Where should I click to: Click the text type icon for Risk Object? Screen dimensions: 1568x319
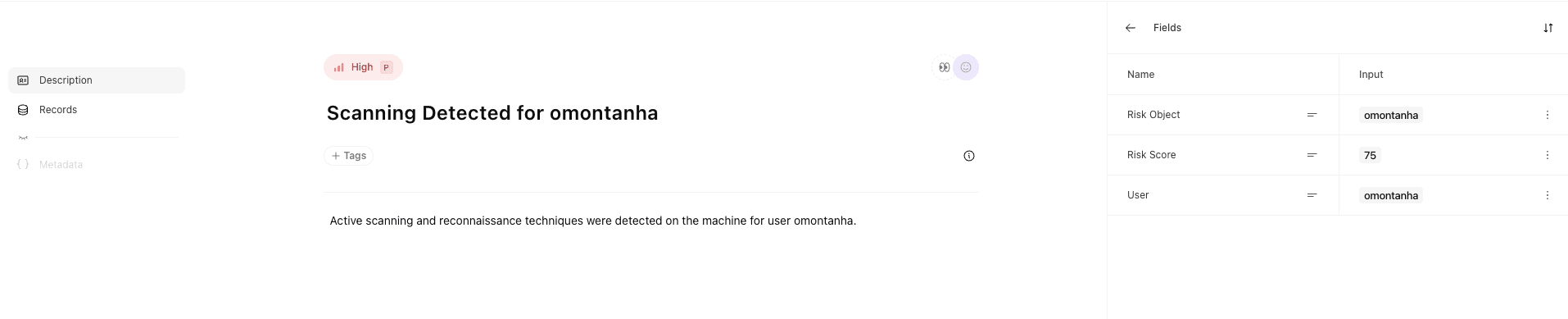1312,115
